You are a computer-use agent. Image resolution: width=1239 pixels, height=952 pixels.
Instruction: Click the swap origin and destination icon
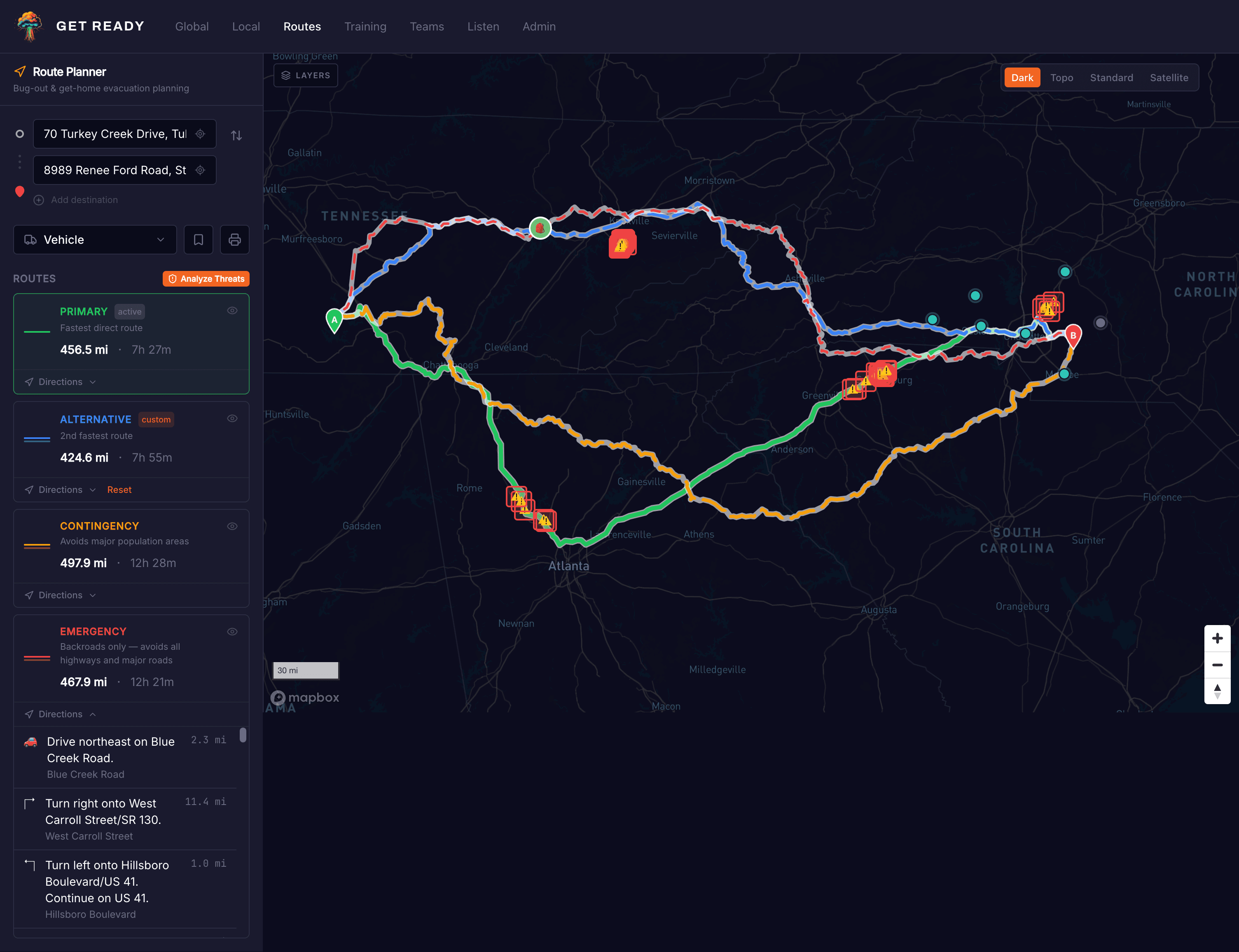(236, 135)
